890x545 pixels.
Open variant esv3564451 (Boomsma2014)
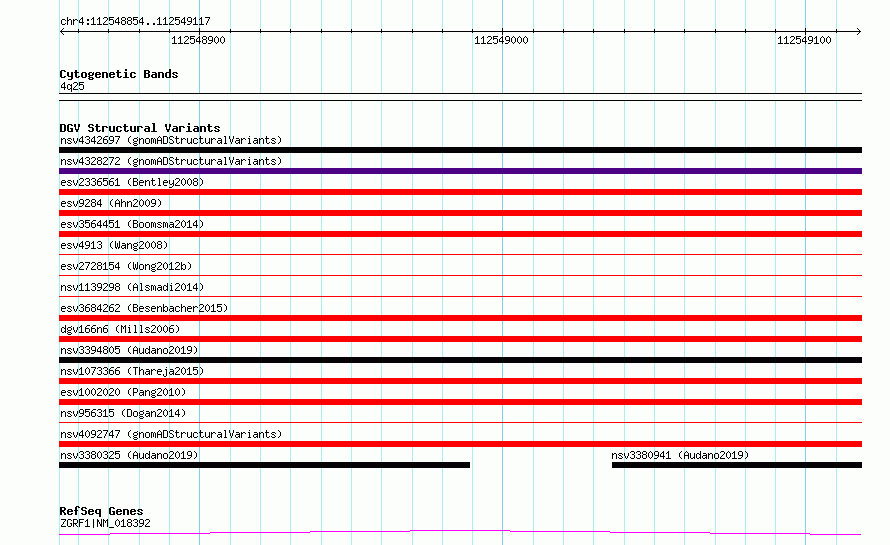point(132,224)
